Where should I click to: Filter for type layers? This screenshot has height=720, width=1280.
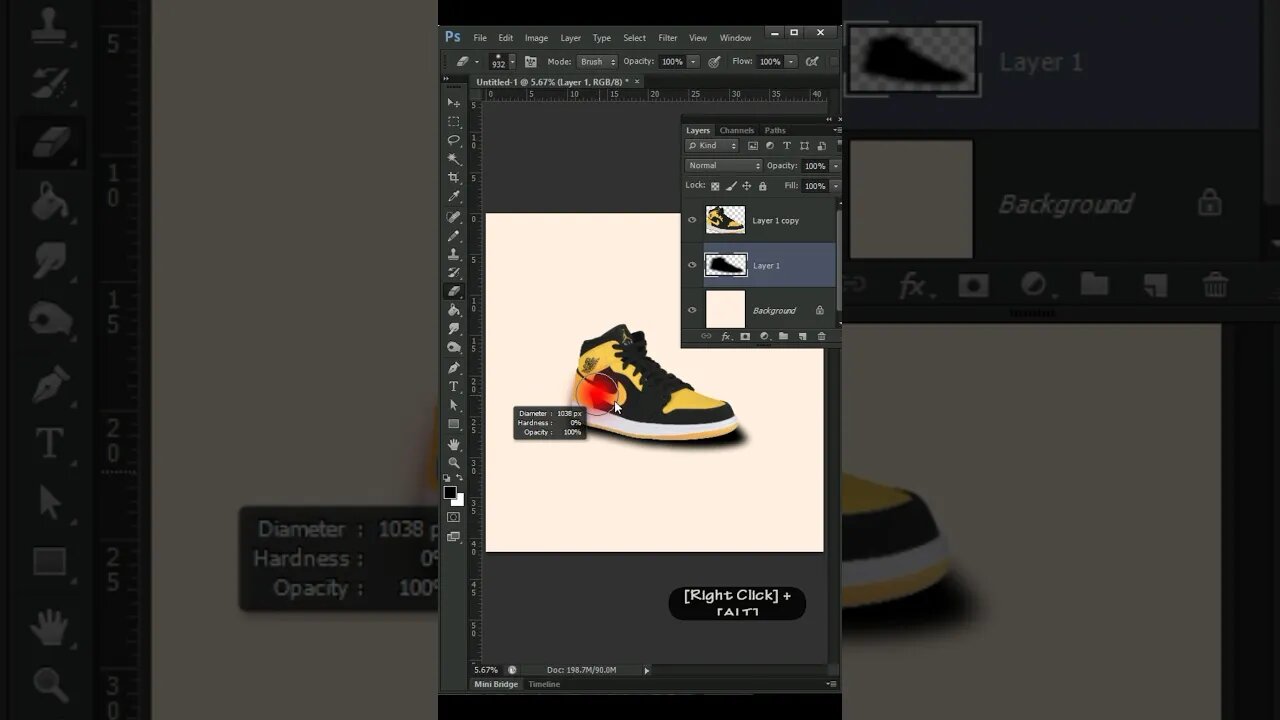click(786, 146)
